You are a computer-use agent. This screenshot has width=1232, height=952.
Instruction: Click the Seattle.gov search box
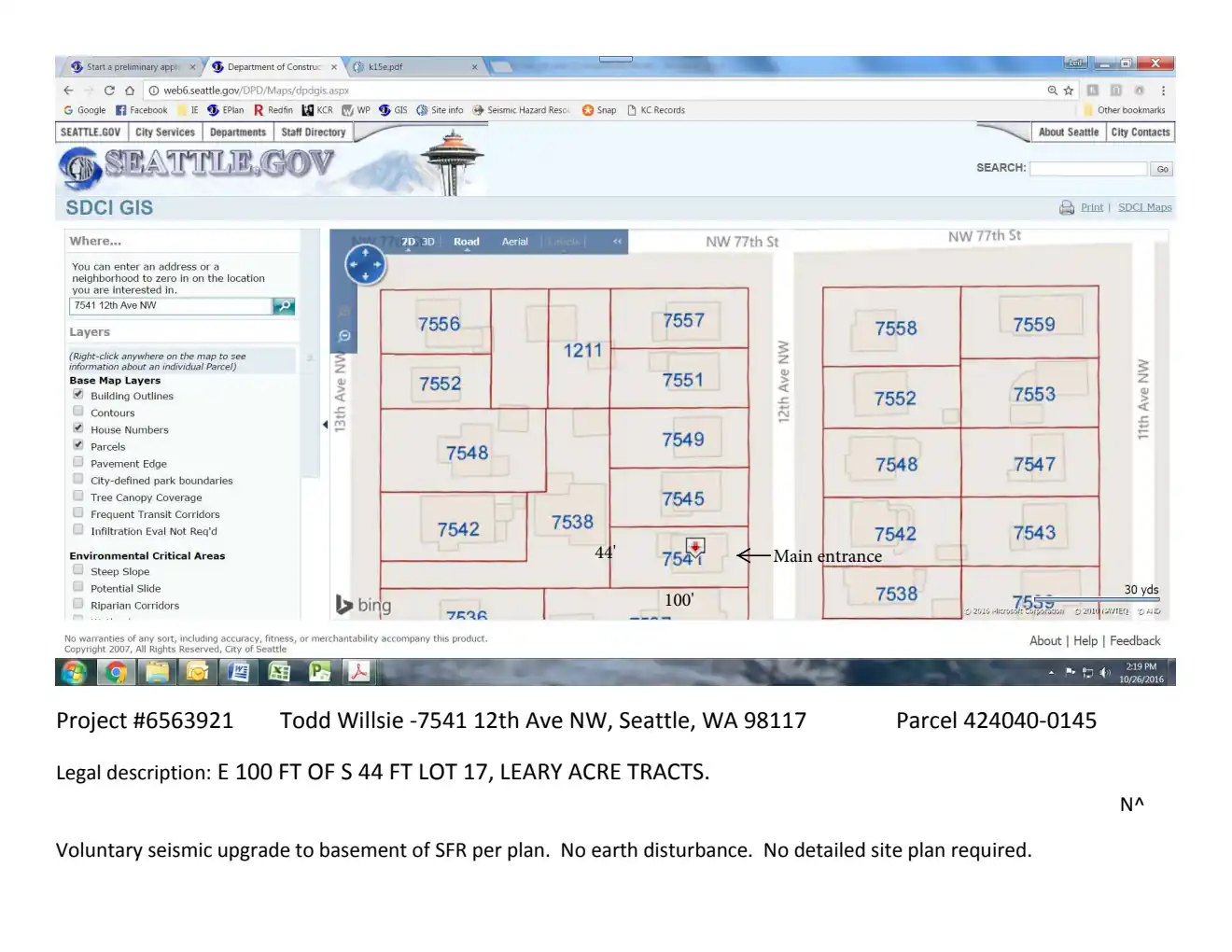1088,169
